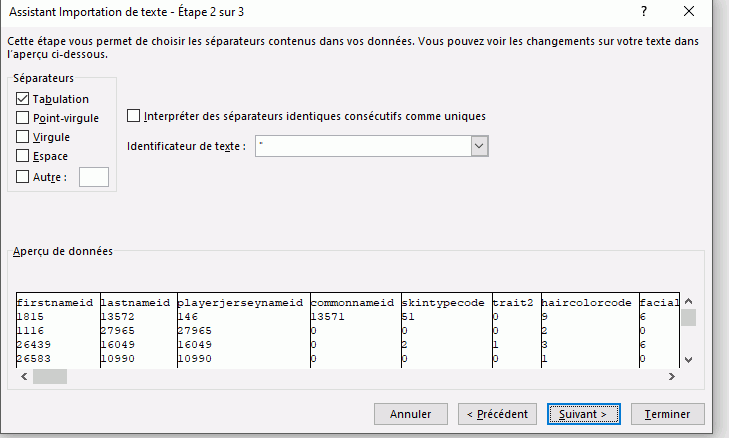729x438 pixels.
Task: Close the text import wizard dialog
Action: (689, 11)
